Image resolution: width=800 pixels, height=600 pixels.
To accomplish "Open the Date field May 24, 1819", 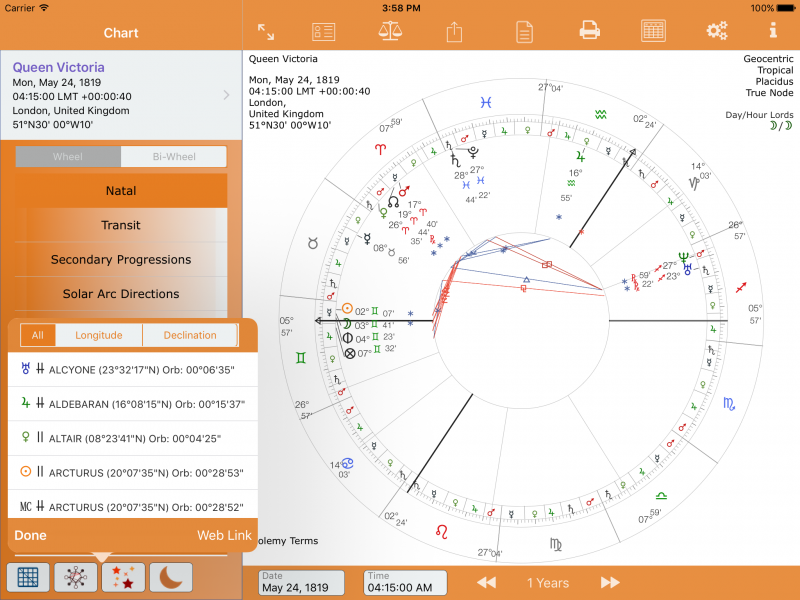I will pos(301,583).
